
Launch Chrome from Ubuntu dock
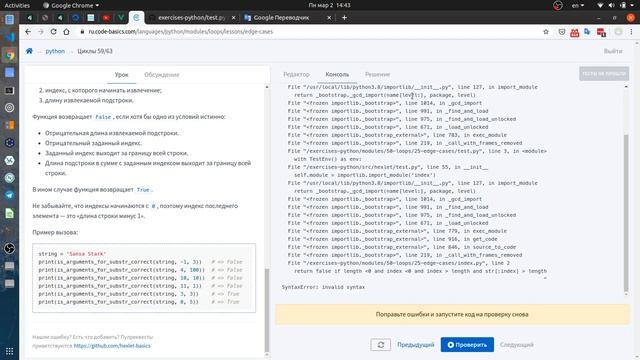pyautogui.click(x=9, y=55)
